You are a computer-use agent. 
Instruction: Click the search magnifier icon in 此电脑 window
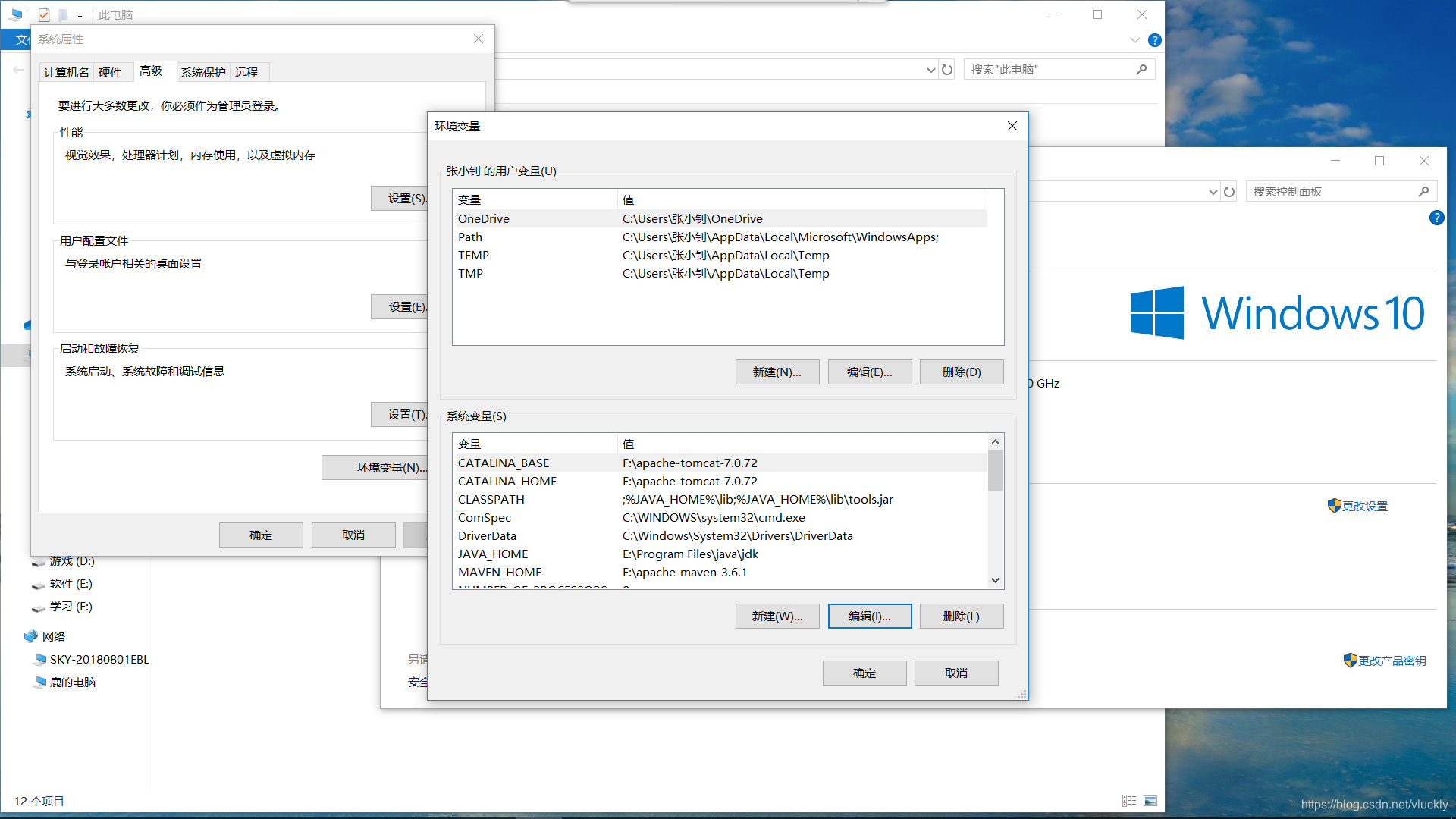click(x=1141, y=69)
